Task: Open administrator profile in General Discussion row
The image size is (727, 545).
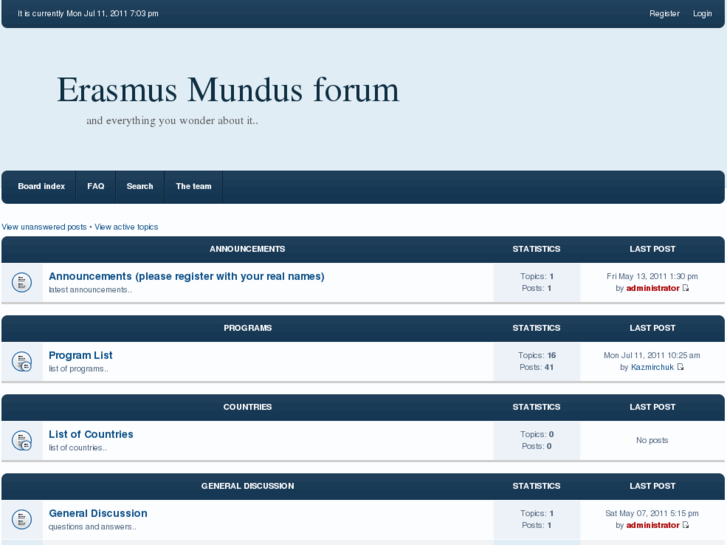Action: tap(652, 525)
